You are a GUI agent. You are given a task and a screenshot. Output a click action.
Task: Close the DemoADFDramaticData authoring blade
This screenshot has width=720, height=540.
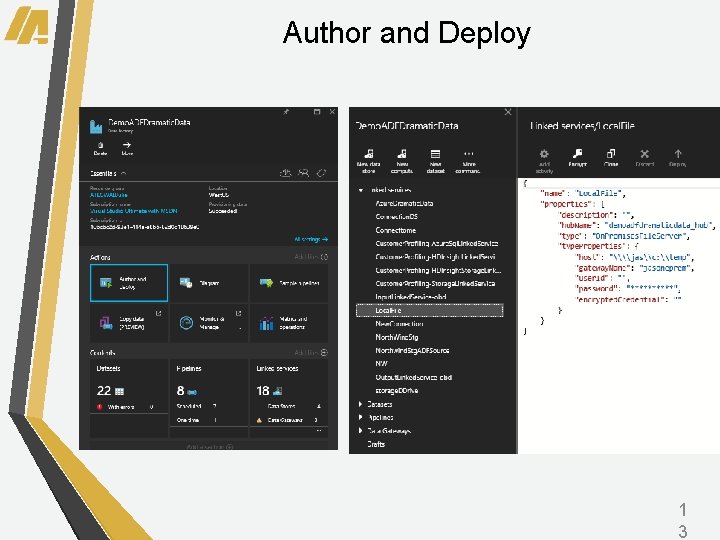tap(508, 112)
